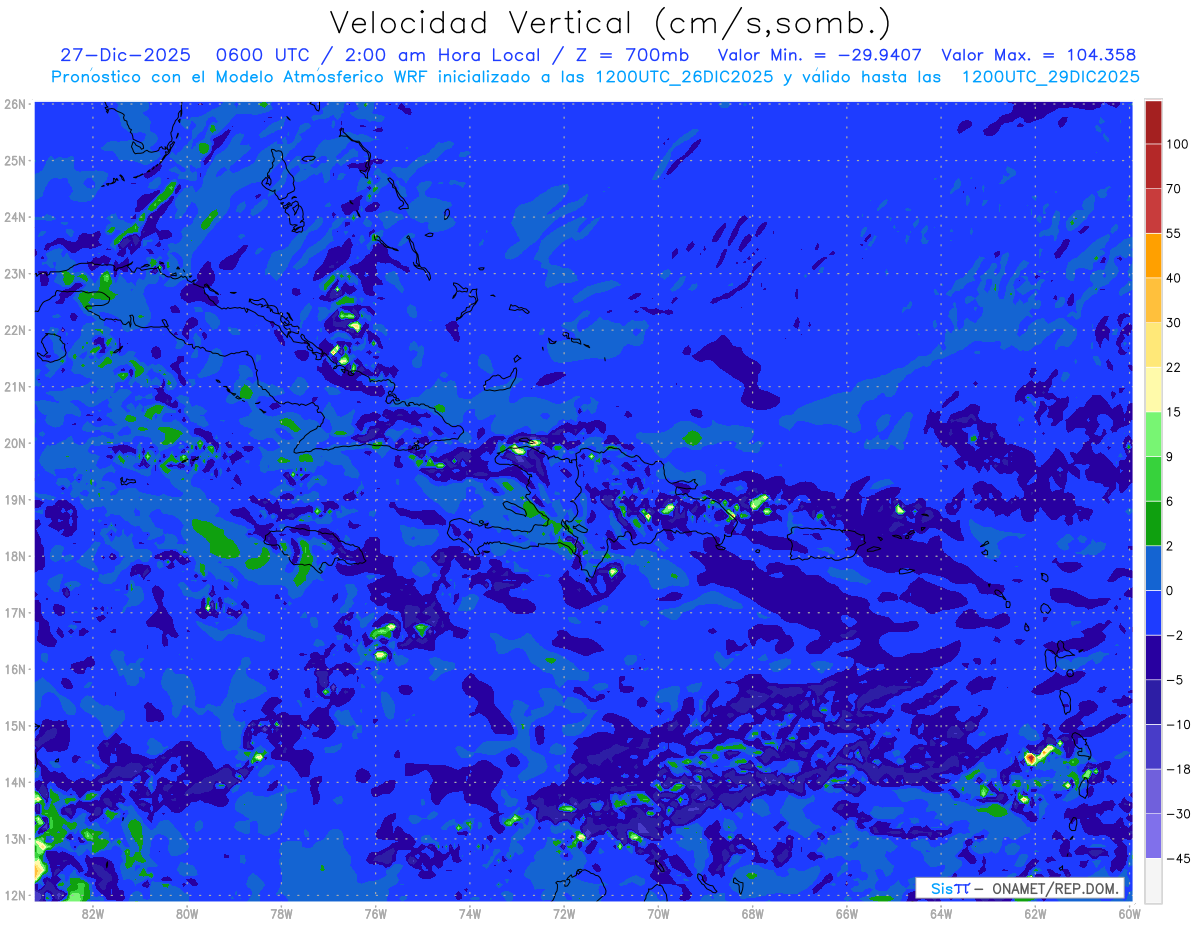1200x927 pixels.
Task: Click the longitude label '60W'
Action: tap(1130, 913)
